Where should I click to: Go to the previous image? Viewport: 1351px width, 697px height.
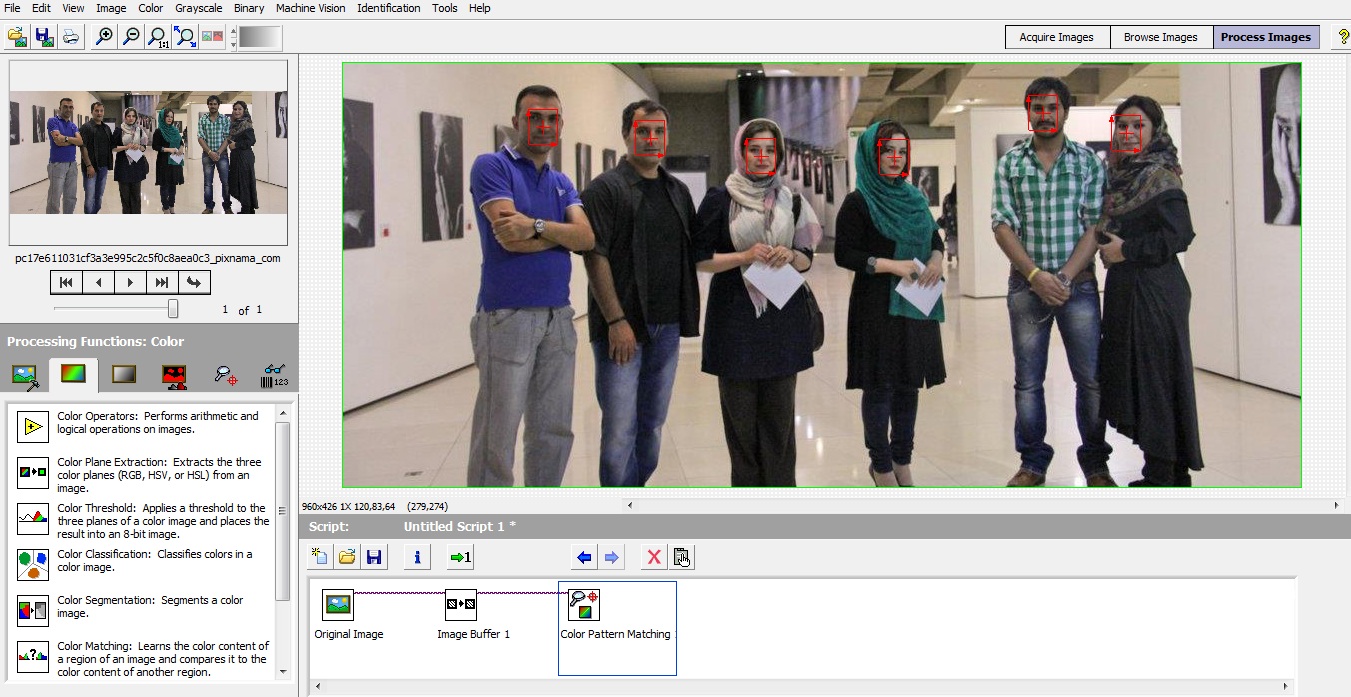[x=99, y=282]
